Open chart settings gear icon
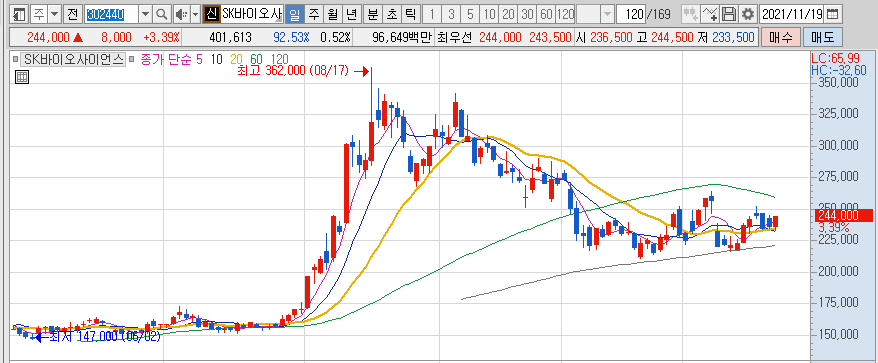Screen dimensions: 878x363 748,14
